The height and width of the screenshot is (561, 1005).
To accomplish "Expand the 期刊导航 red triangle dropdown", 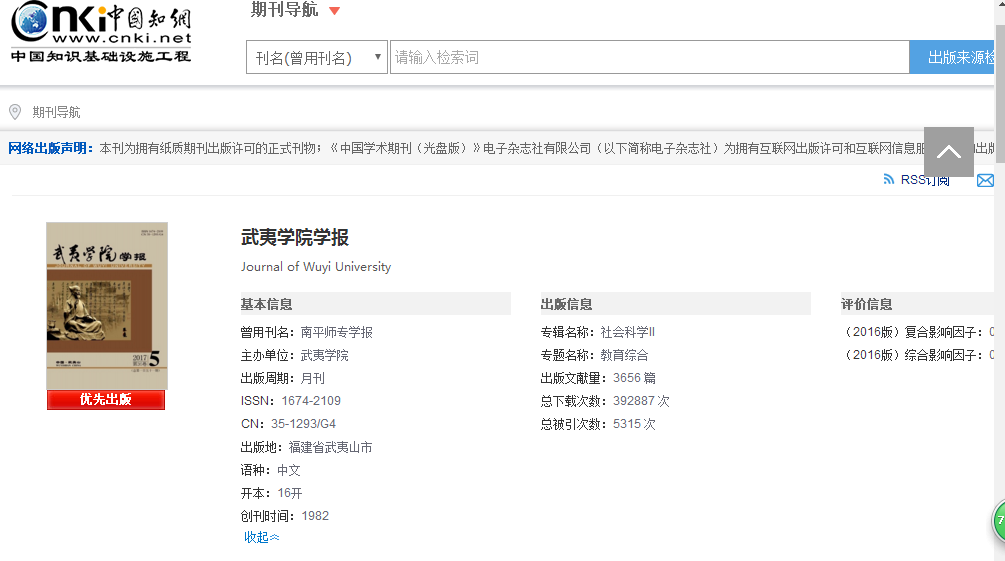I will (334, 11).
